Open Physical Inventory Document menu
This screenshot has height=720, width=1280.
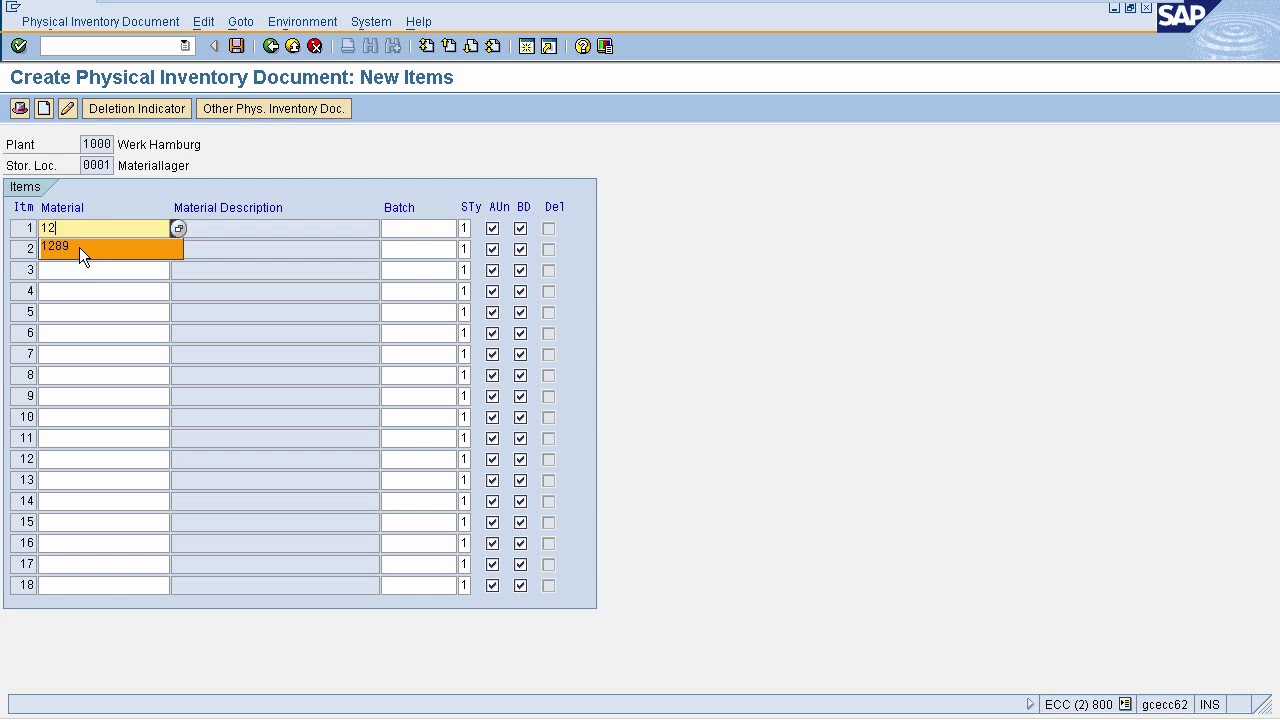coord(100,22)
